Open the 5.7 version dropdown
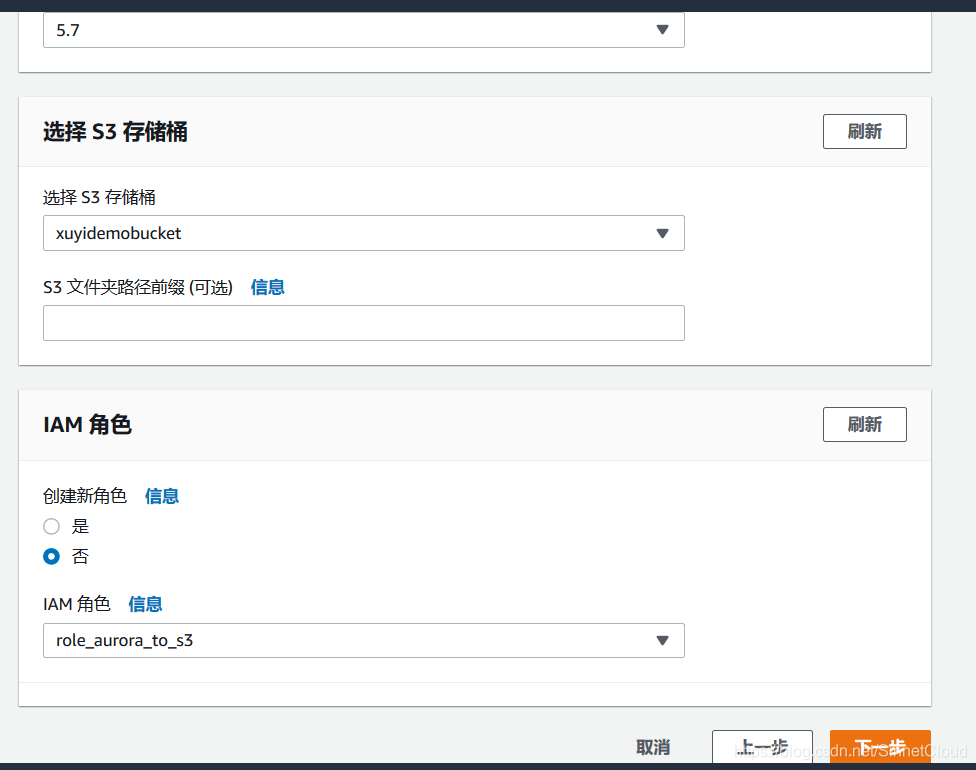The image size is (976, 770). point(364,30)
